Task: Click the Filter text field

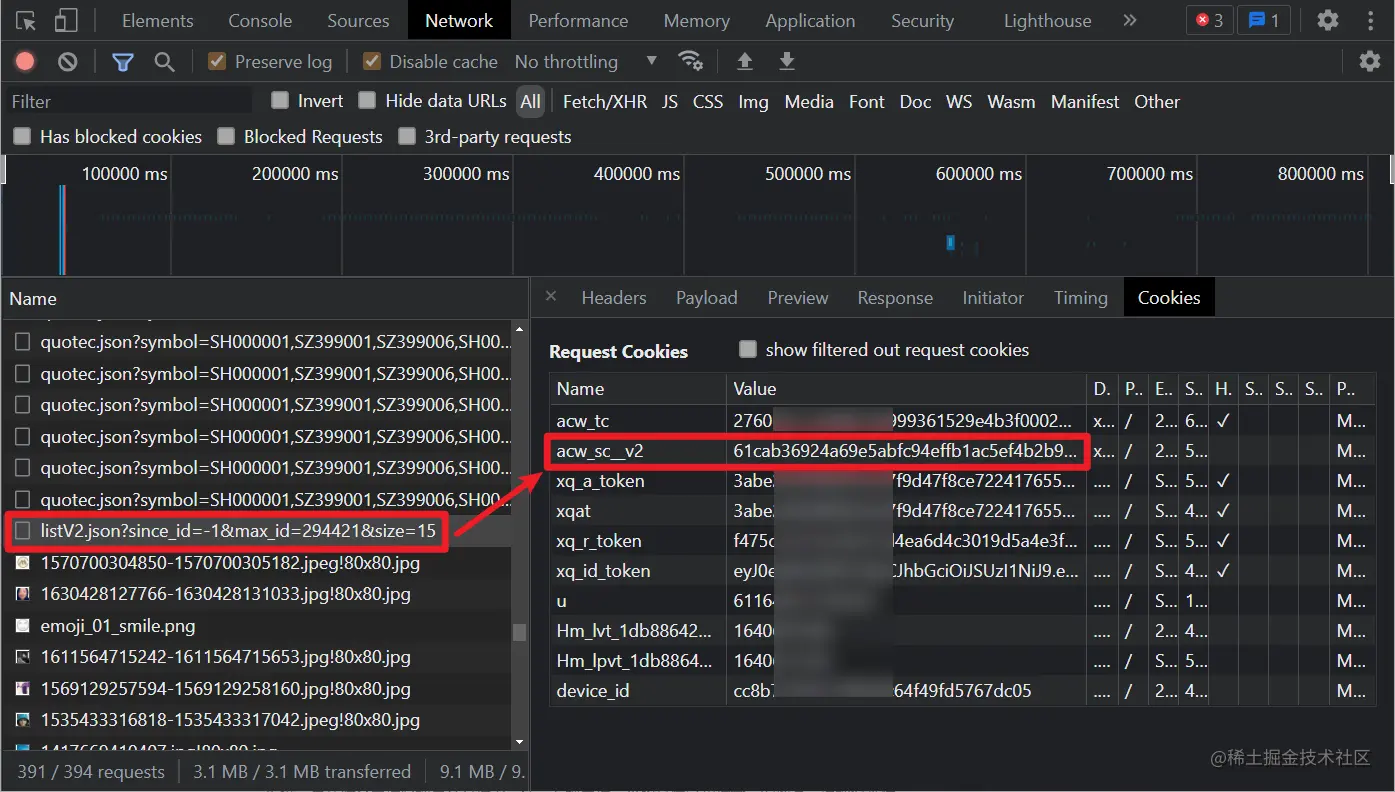Action: point(130,101)
